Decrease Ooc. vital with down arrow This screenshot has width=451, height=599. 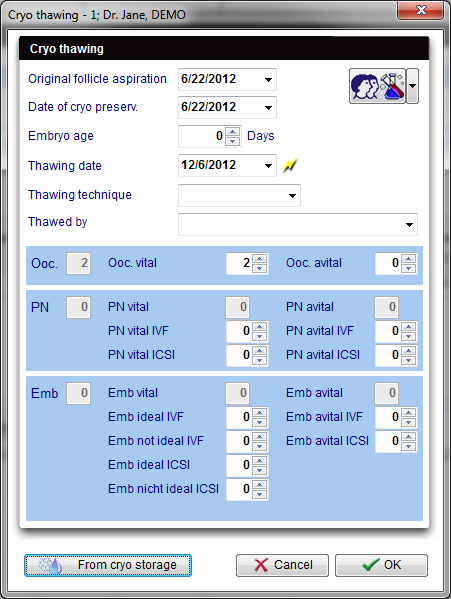260,268
